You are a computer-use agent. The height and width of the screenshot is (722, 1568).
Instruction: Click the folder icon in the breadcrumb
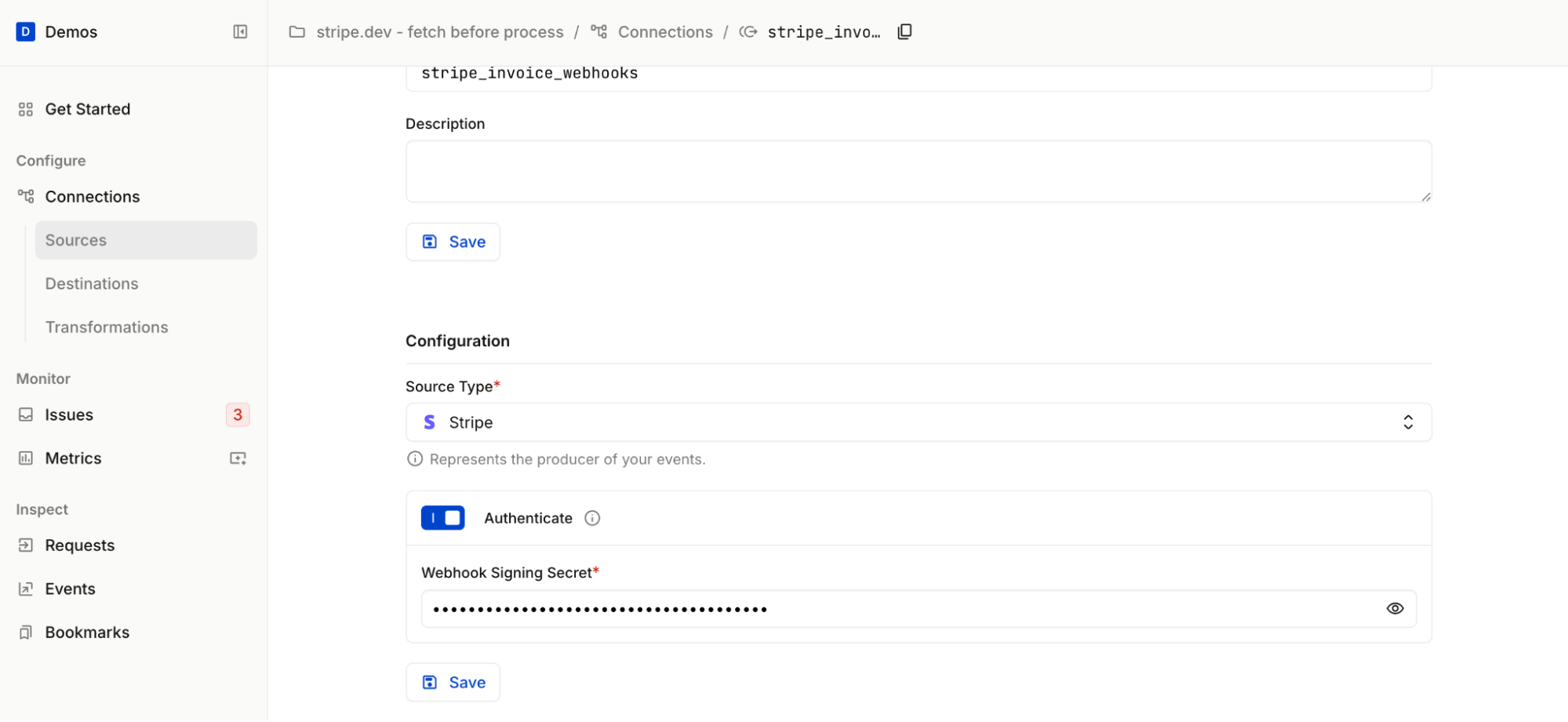click(x=297, y=32)
